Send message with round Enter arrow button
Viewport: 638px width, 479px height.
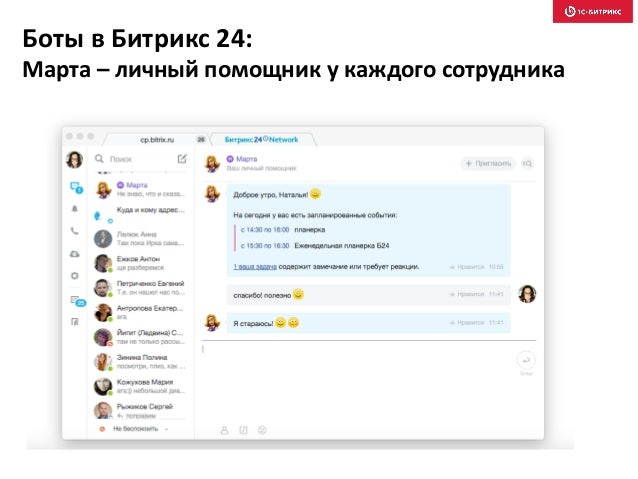526,360
